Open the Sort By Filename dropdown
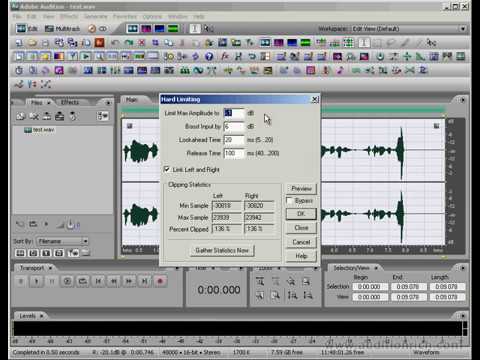 [x=85, y=241]
